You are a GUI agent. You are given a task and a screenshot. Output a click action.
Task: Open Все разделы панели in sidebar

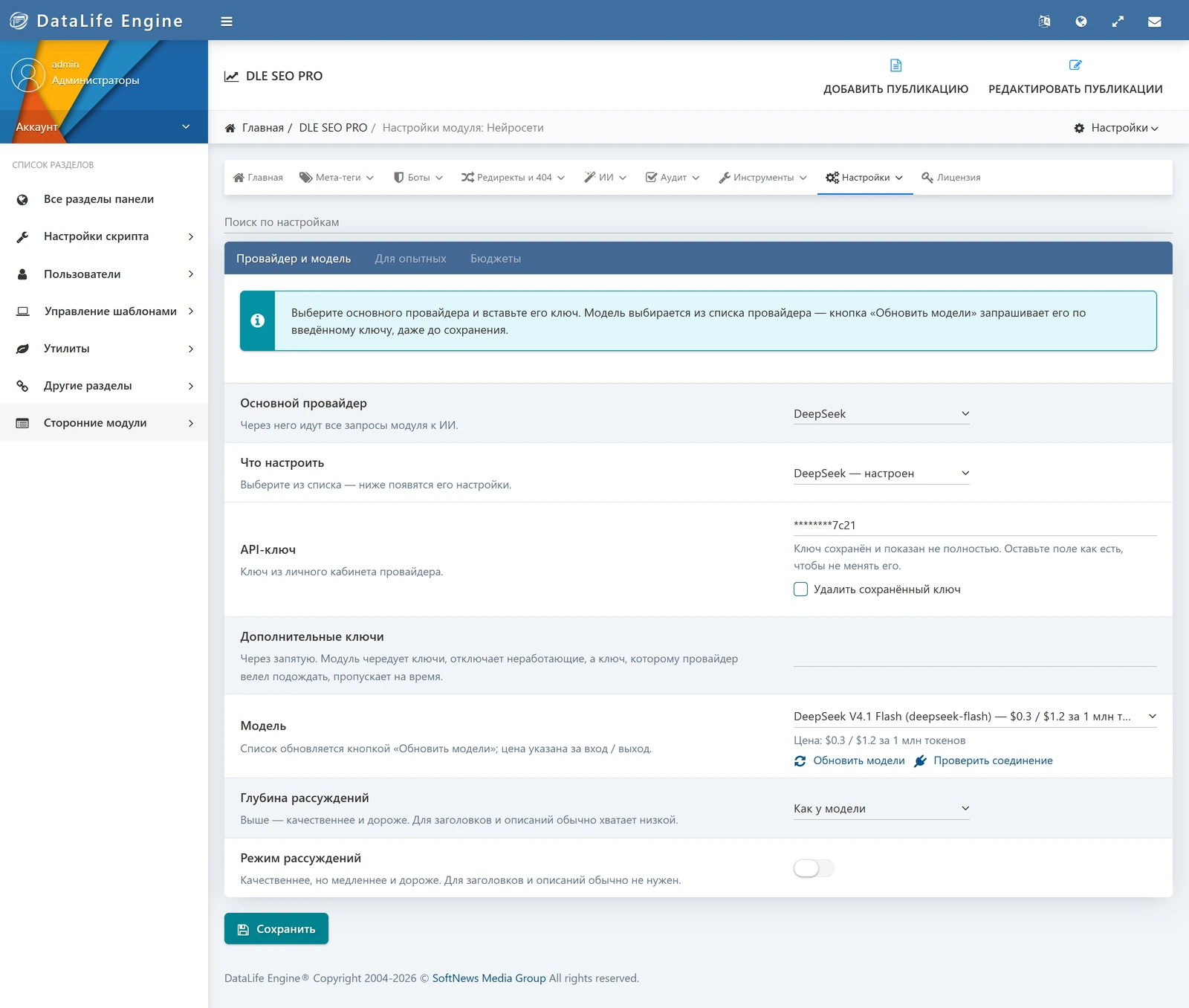tap(104, 199)
